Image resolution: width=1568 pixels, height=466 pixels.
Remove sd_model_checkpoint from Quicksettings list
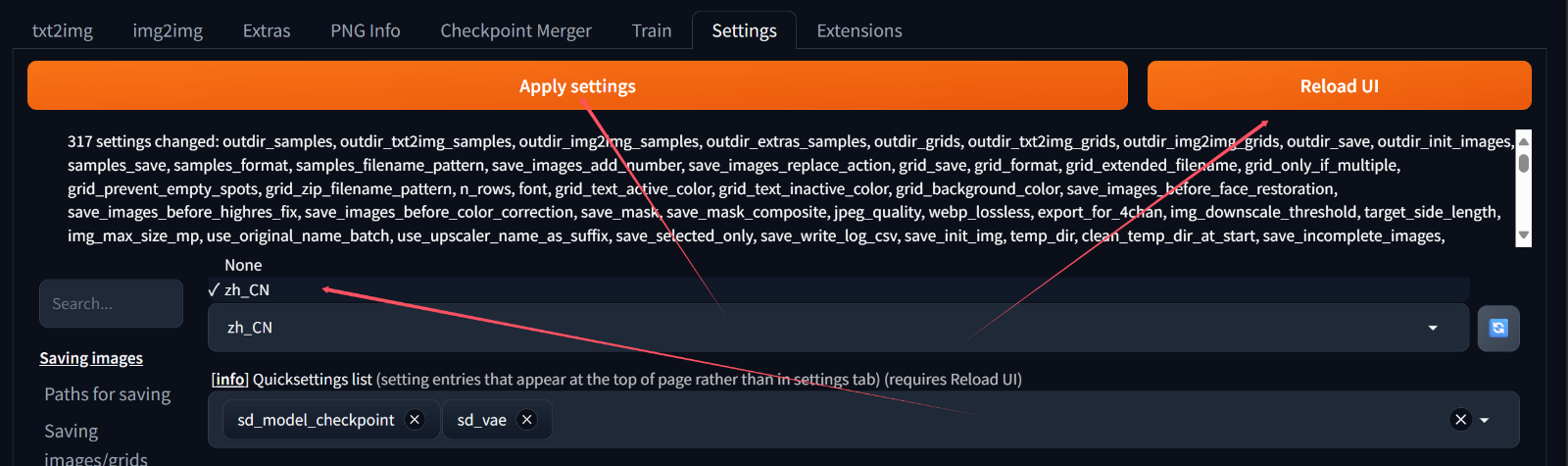(415, 420)
